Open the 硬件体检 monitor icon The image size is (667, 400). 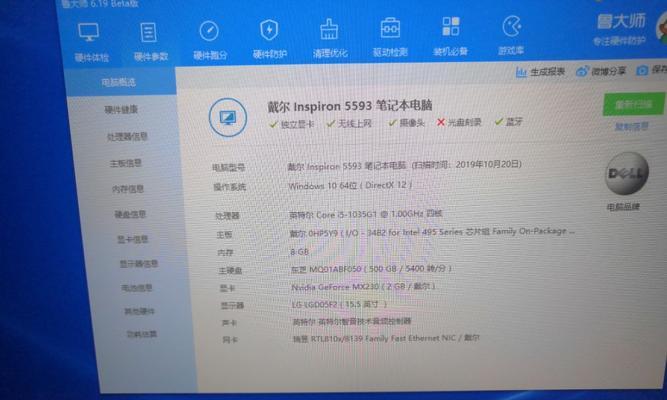point(89,32)
